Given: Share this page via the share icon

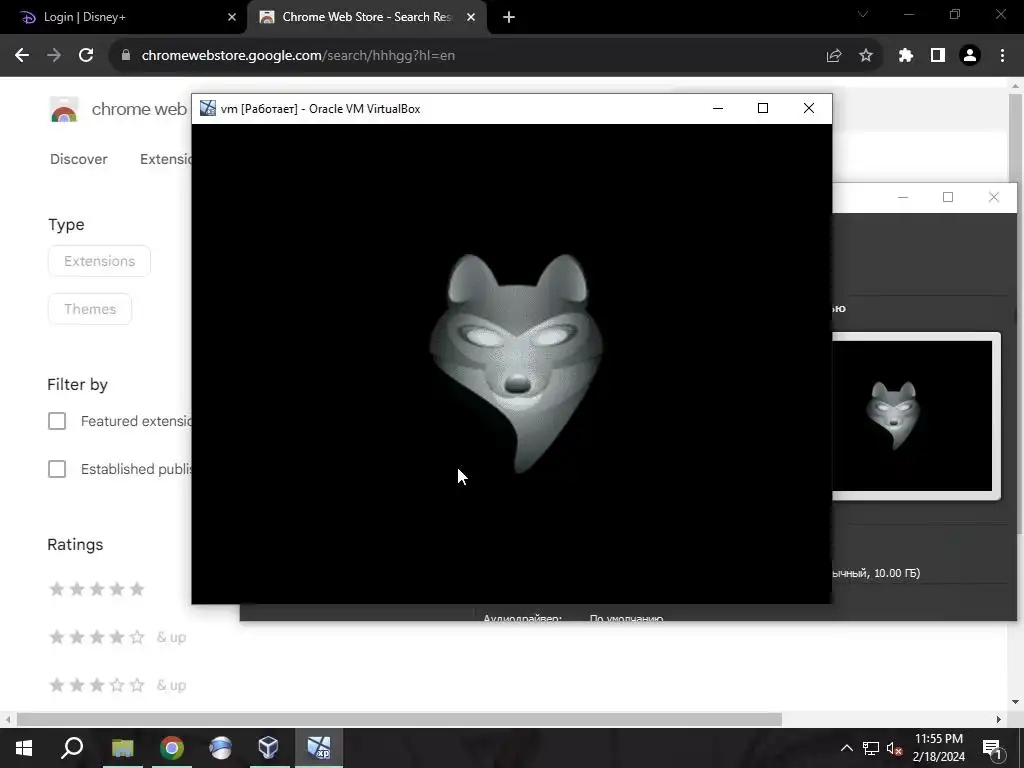Looking at the screenshot, I should pos(834,56).
